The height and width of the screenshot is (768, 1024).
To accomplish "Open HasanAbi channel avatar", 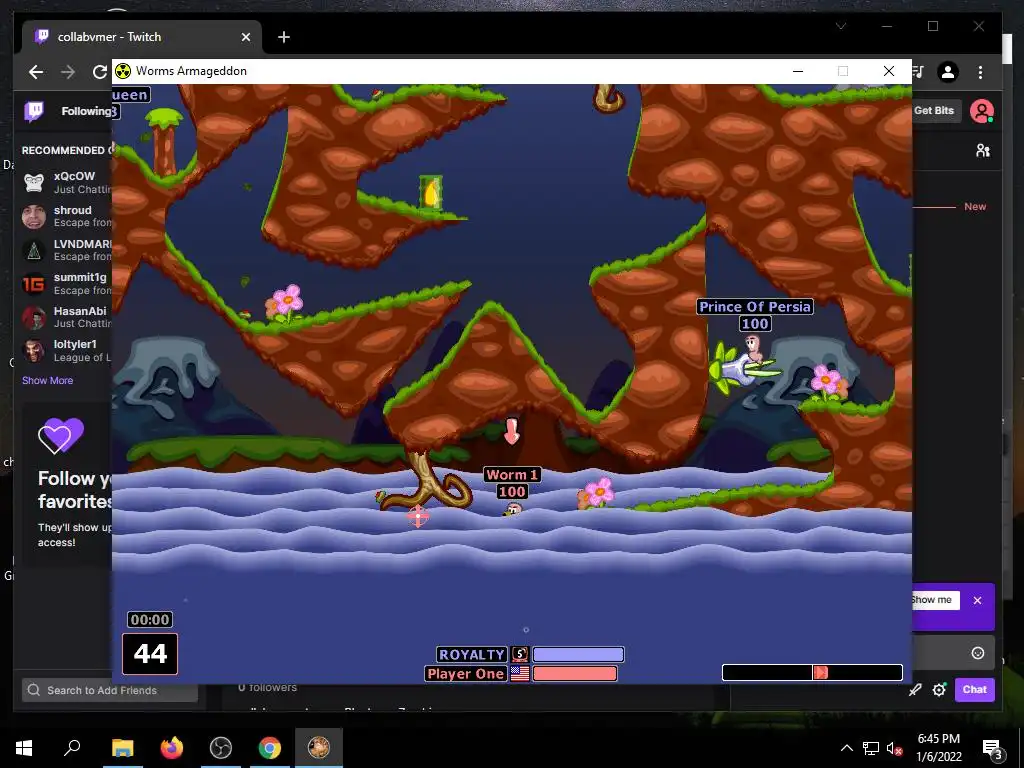I will [x=34, y=317].
